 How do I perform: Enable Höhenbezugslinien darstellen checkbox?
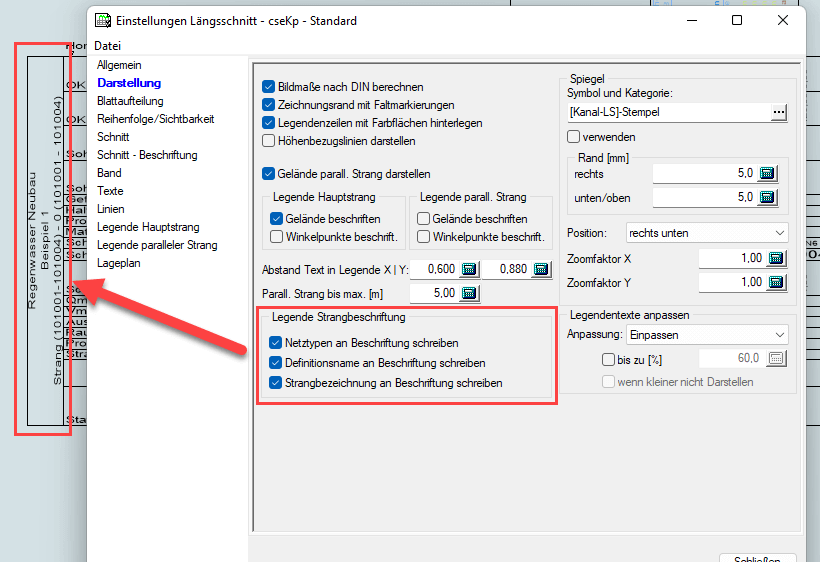tap(268, 141)
